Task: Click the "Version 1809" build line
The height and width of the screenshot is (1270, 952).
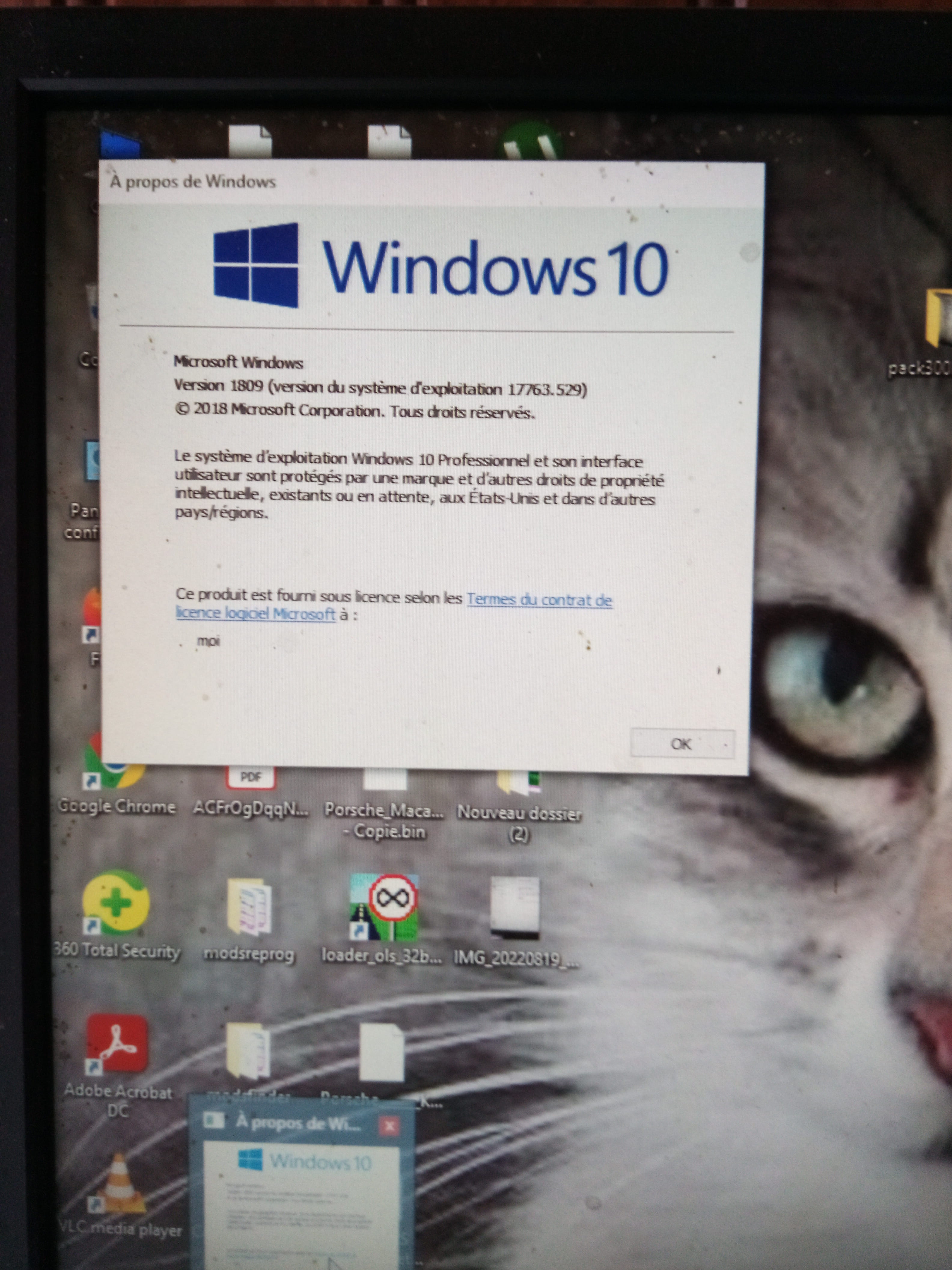Action: point(380,388)
